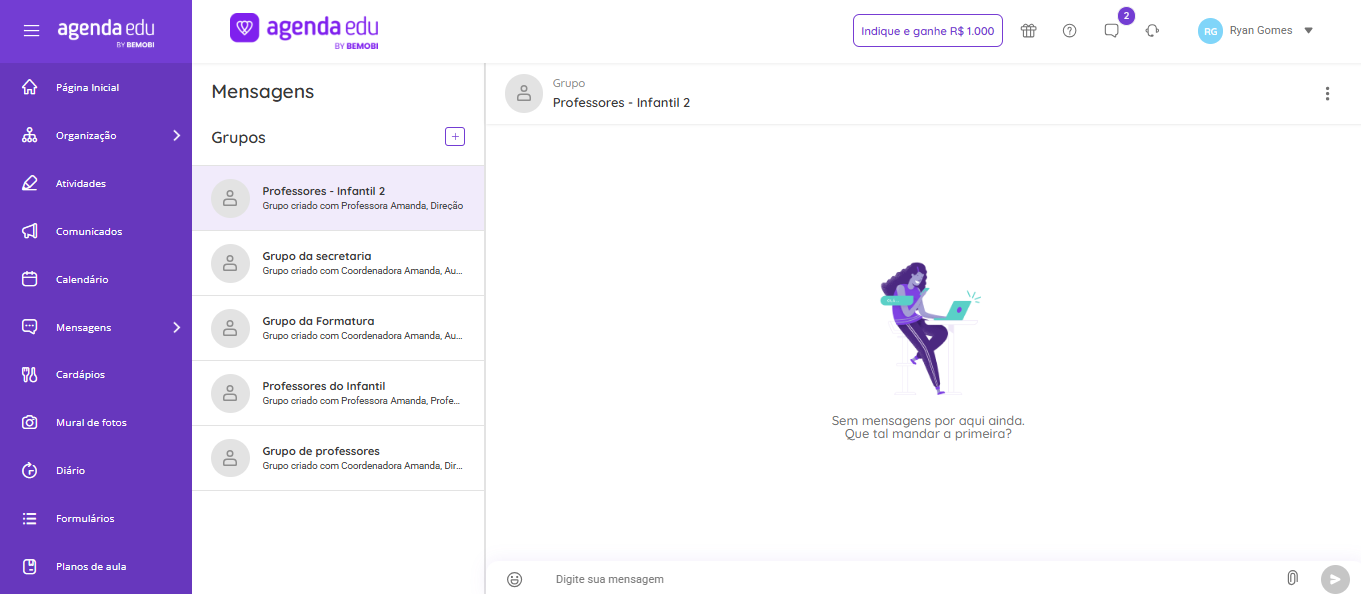Click the Comunicados megaphone icon
This screenshot has width=1361, height=594.
pos(30,231)
